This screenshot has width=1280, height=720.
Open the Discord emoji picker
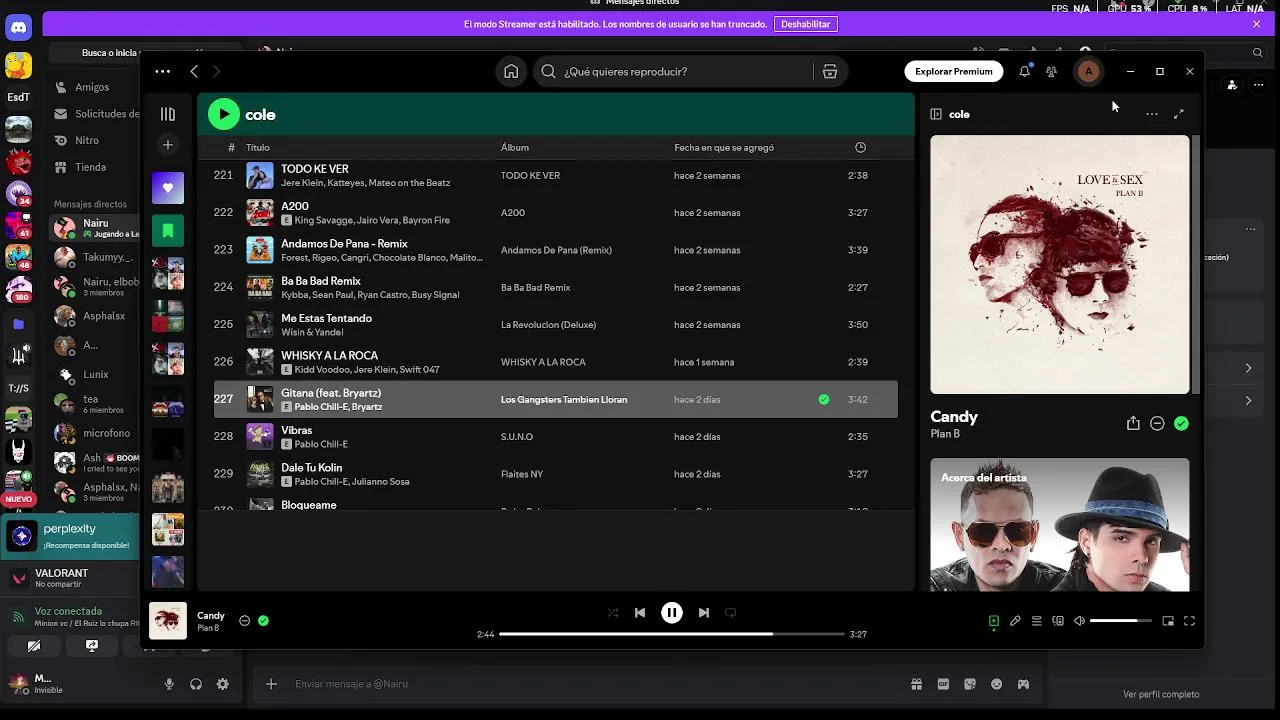[996, 684]
